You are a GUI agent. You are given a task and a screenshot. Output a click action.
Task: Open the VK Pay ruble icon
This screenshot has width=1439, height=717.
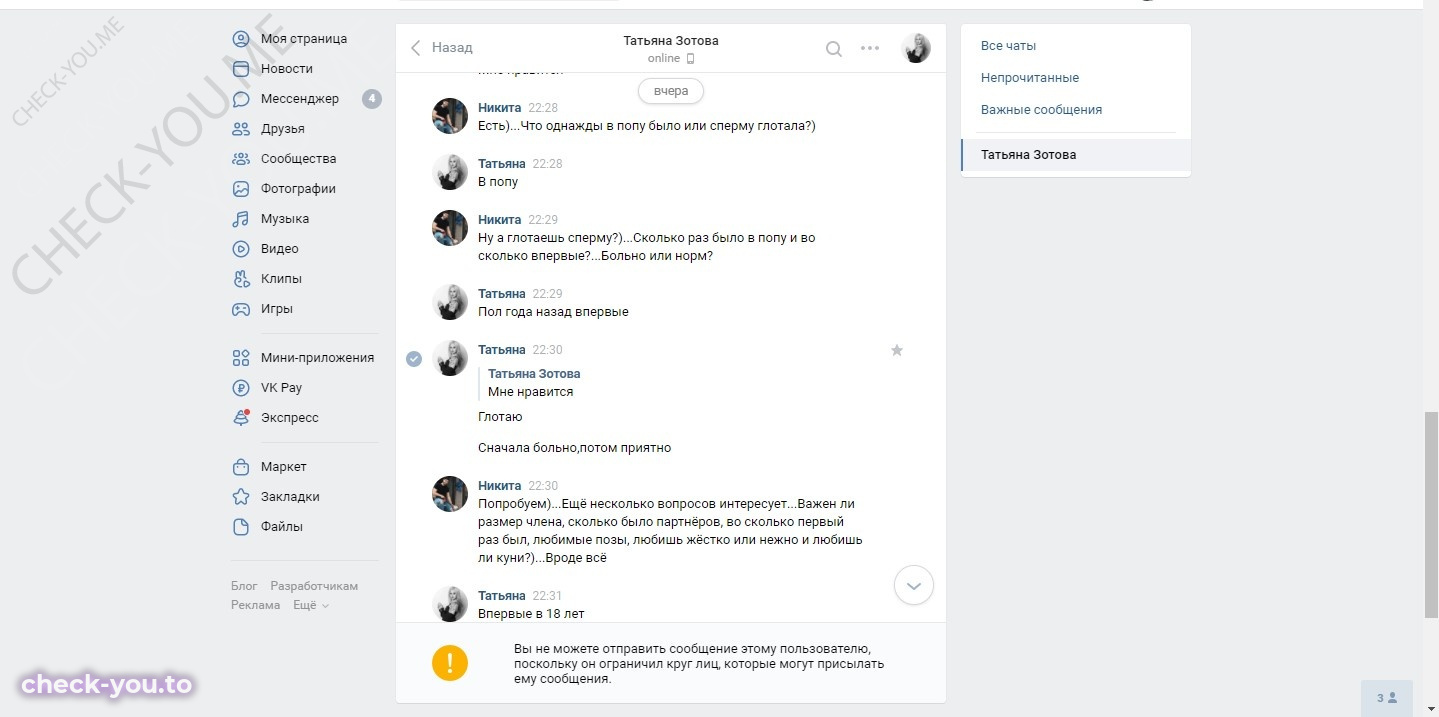point(241,388)
